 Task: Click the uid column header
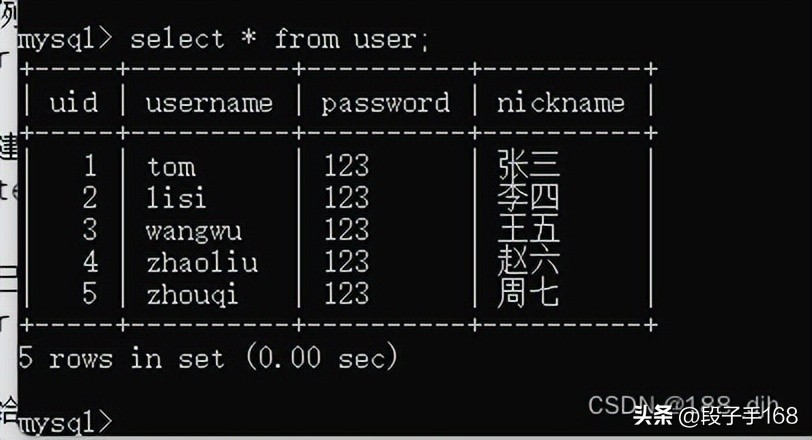[74, 102]
